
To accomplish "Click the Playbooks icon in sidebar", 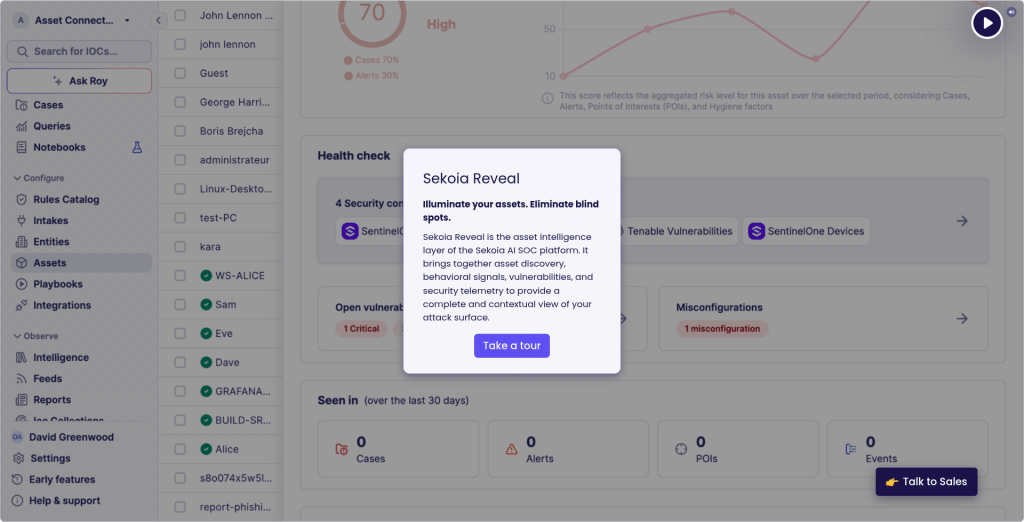I will (x=22, y=284).
